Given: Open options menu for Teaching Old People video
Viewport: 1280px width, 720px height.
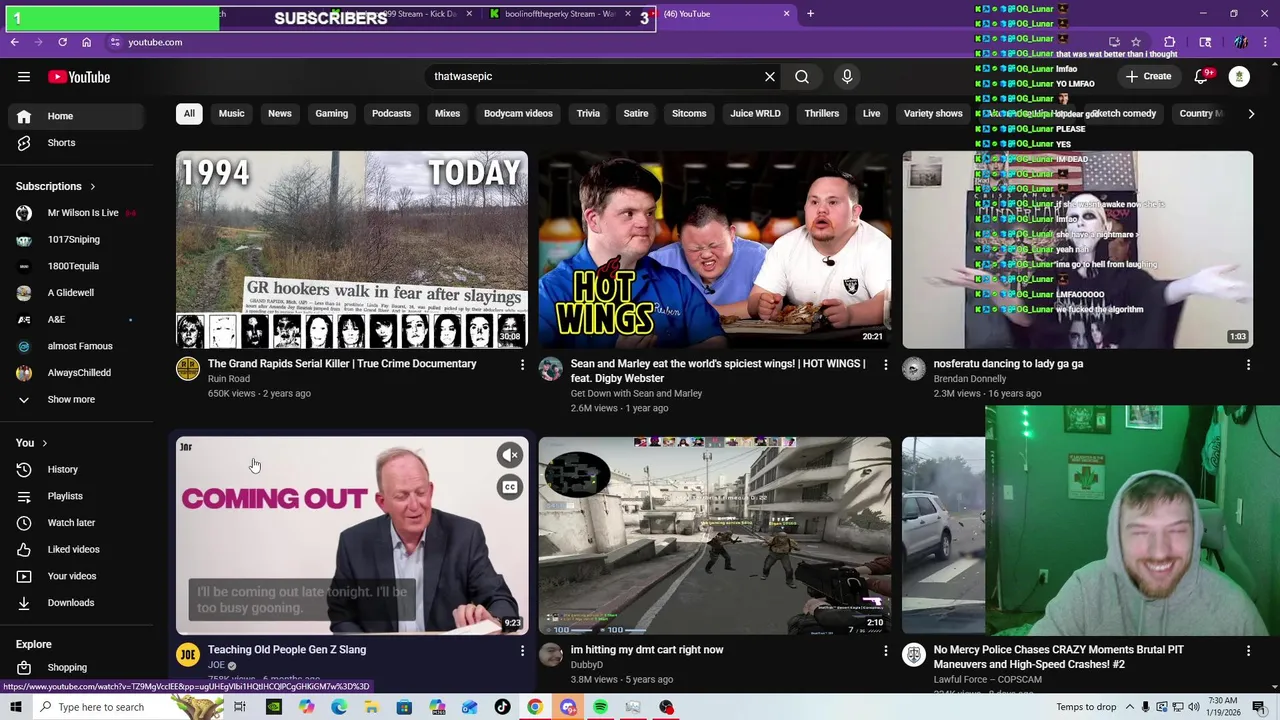Looking at the screenshot, I should point(522,651).
